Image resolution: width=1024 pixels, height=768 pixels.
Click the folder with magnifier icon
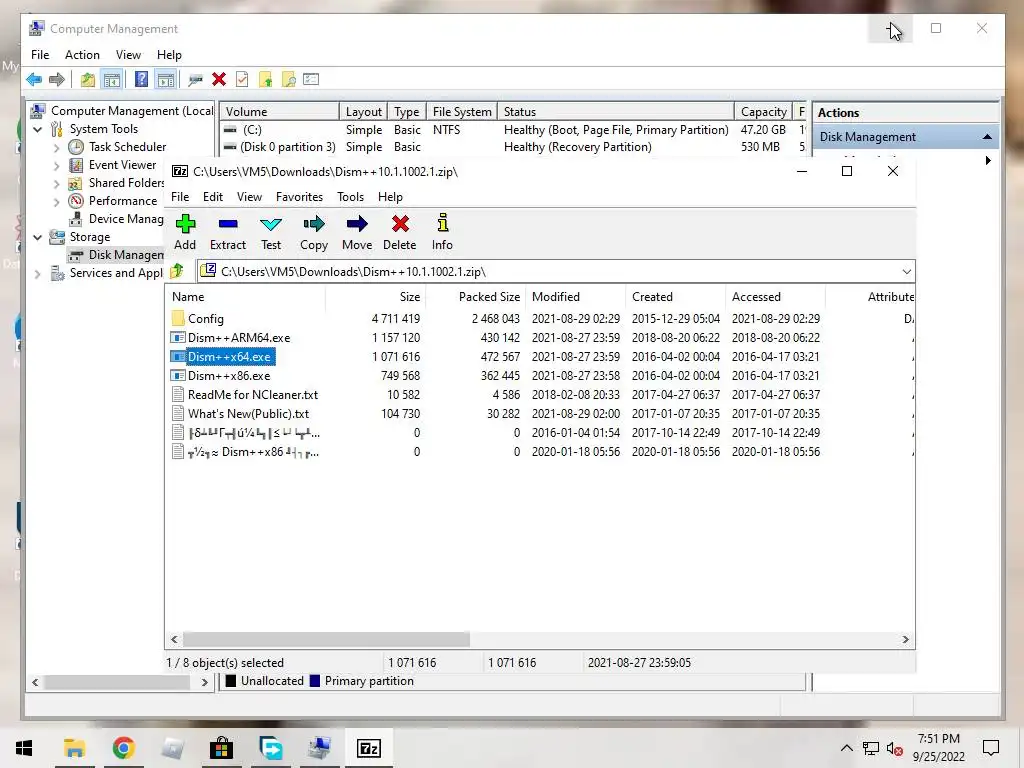coord(289,80)
